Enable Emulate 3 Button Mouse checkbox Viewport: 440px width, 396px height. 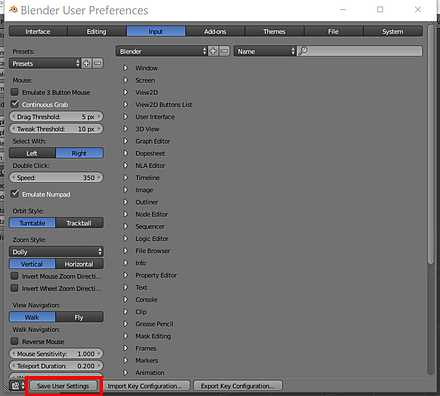tap(14, 92)
